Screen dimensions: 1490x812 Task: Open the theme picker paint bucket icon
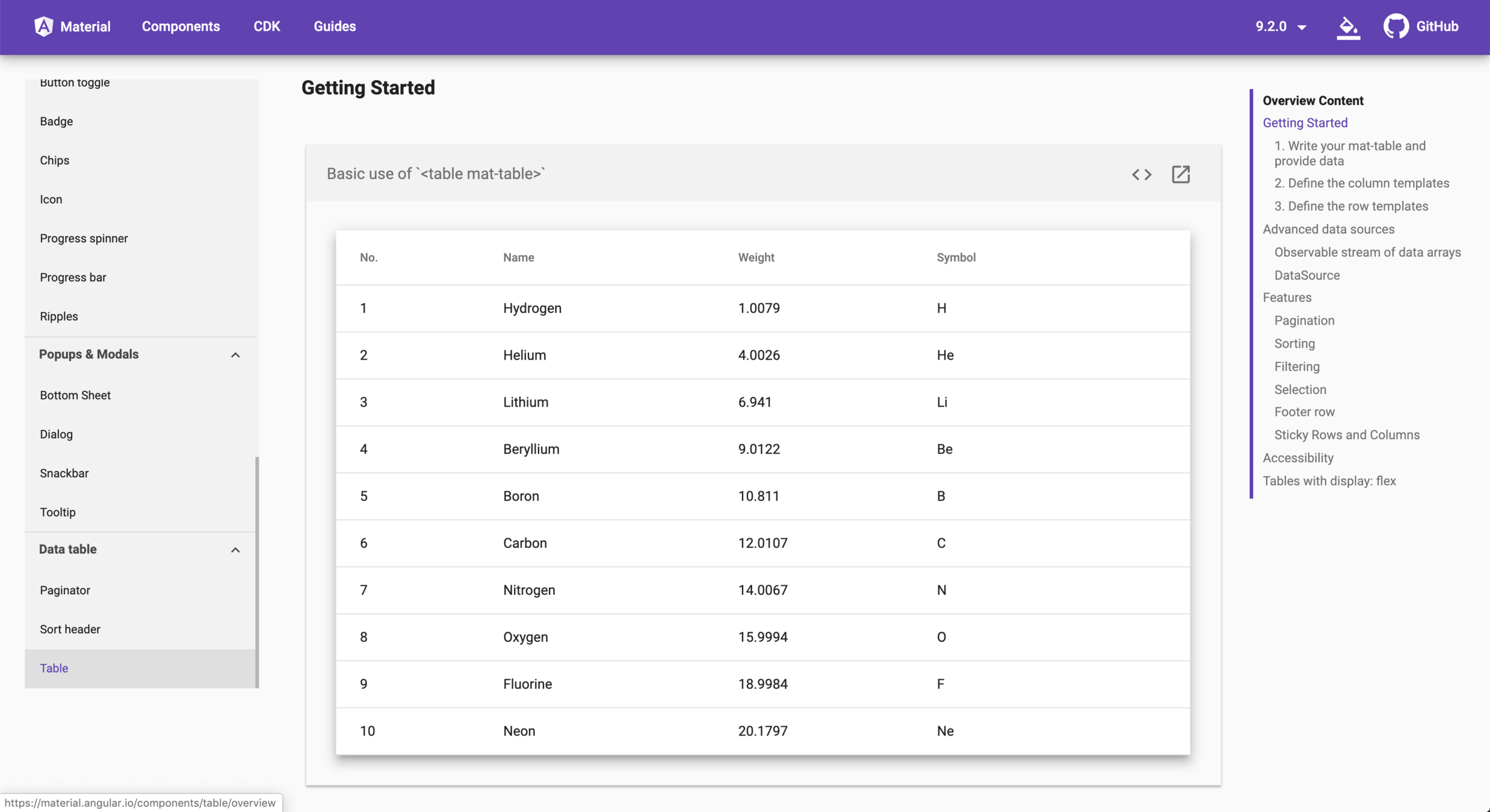coord(1348,27)
